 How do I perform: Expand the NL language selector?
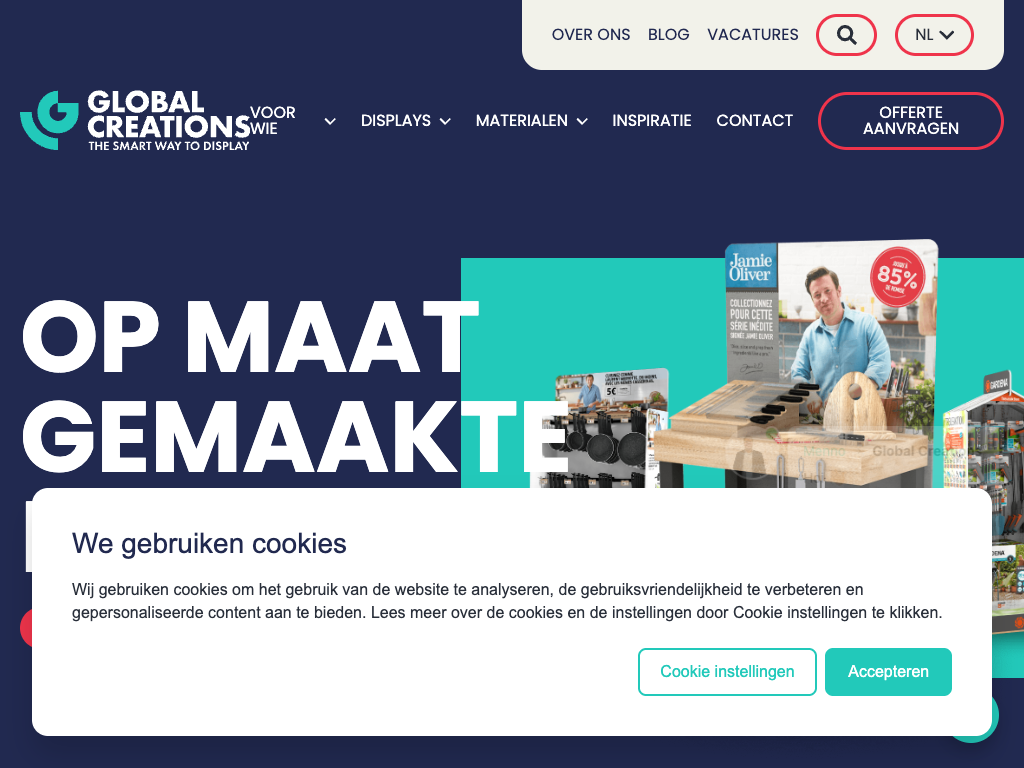934,35
